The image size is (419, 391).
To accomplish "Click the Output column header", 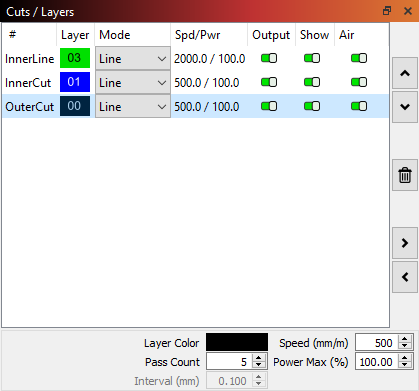I will [271, 35].
